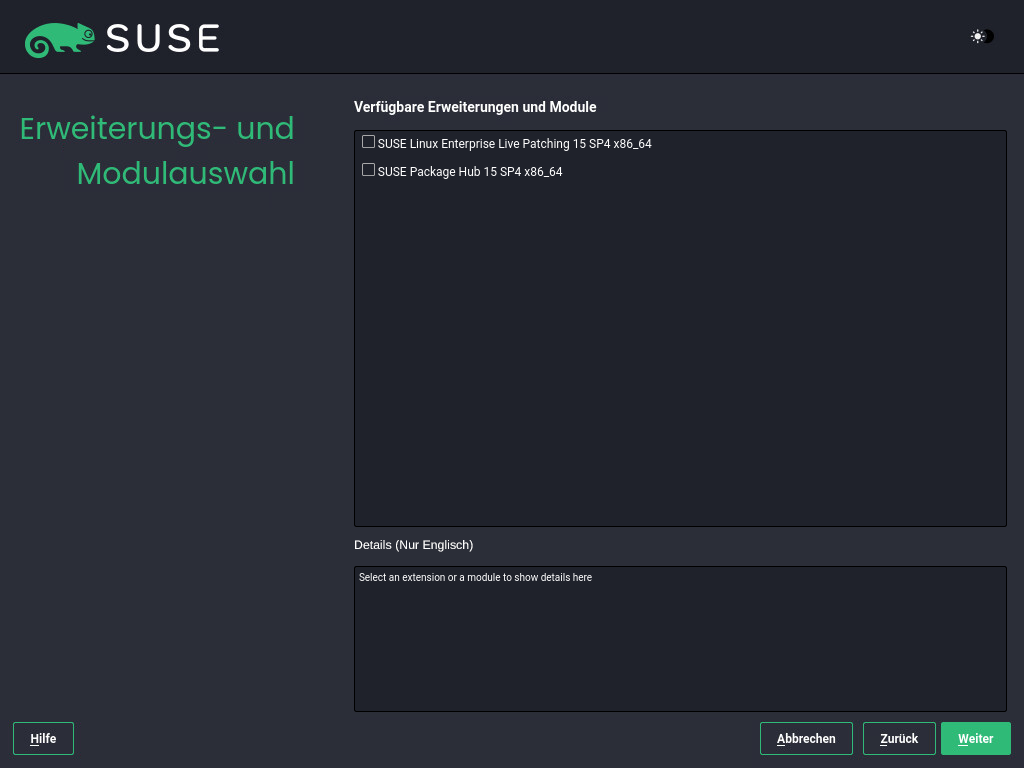Click the Details (Nur Englisch) label
Image resolution: width=1024 pixels, height=768 pixels.
pyautogui.click(x=413, y=545)
